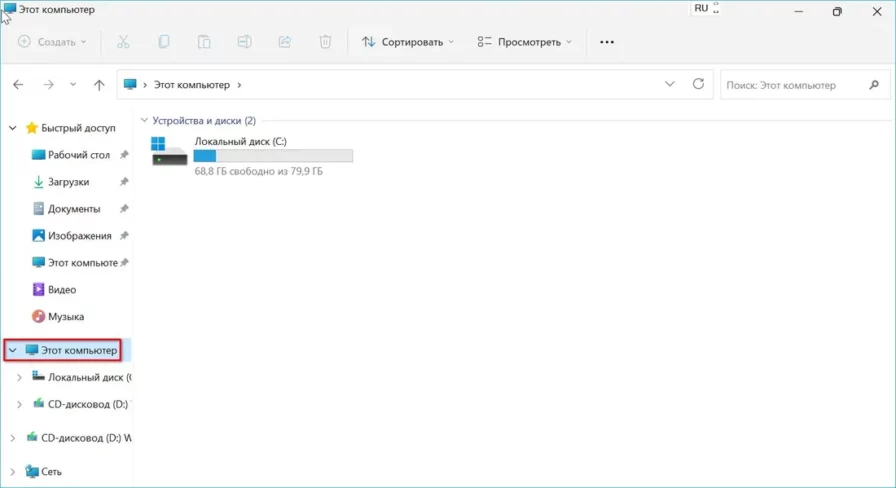Image resolution: width=896 pixels, height=488 pixels.
Task: Click the Paste clipboard icon
Action: [204, 42]
